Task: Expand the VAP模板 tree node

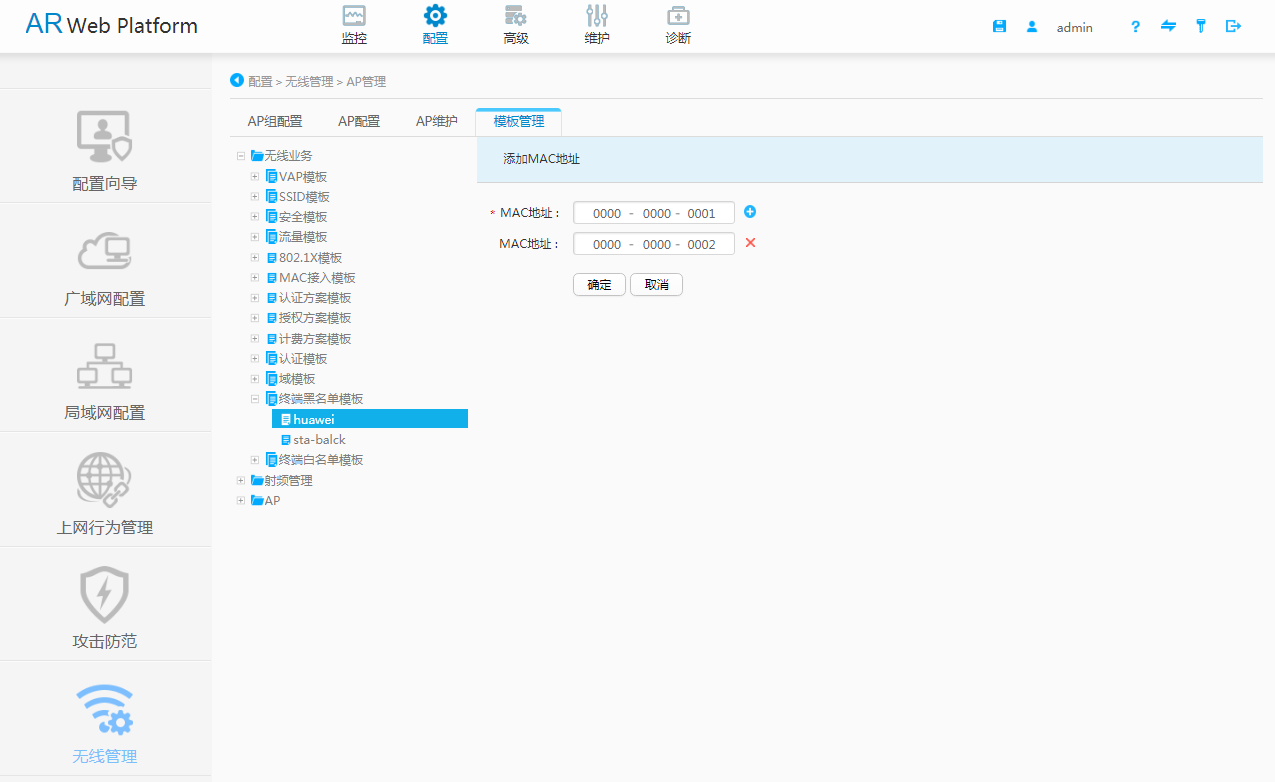Action: coord(254,176)
